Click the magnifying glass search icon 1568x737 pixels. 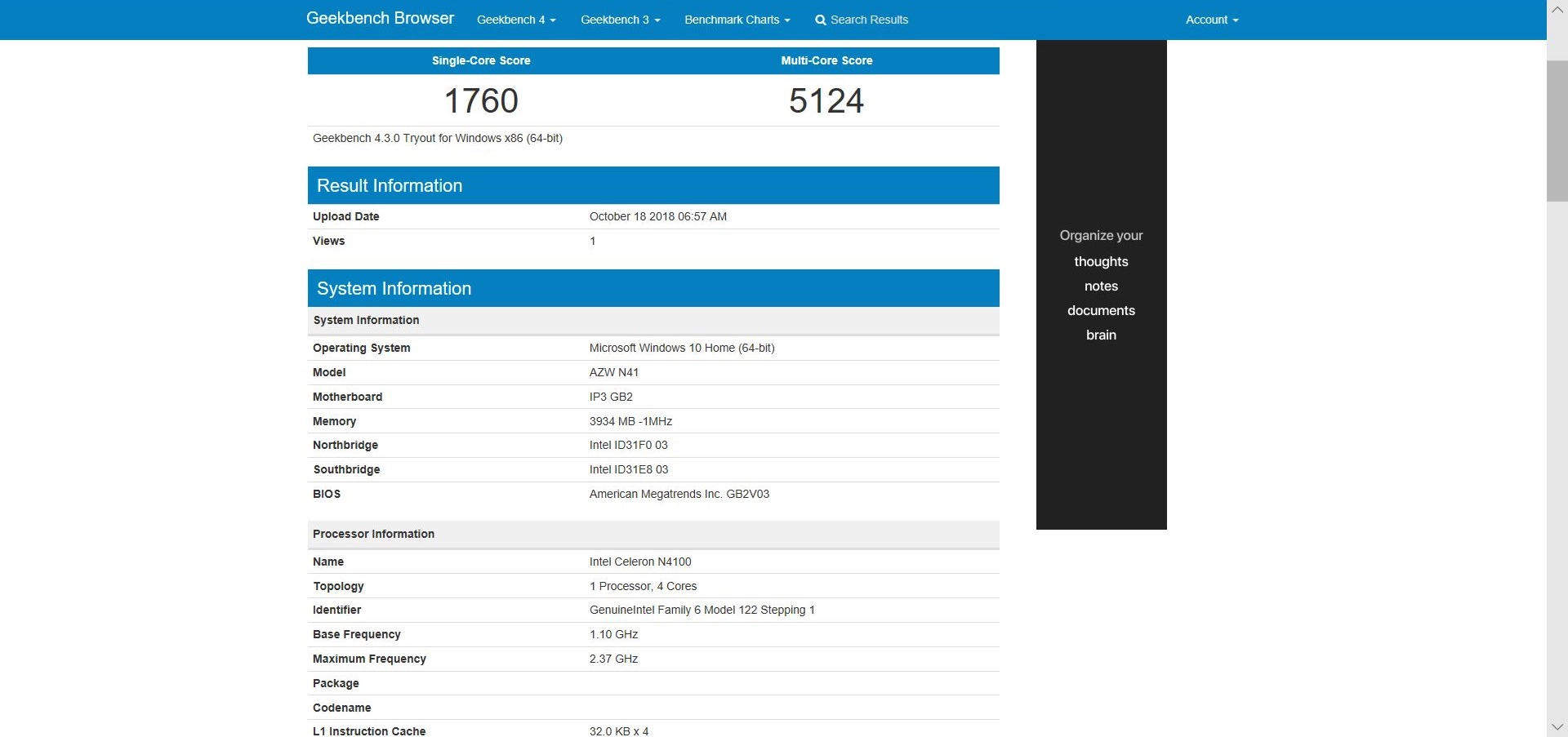click(x=820, y=20)
